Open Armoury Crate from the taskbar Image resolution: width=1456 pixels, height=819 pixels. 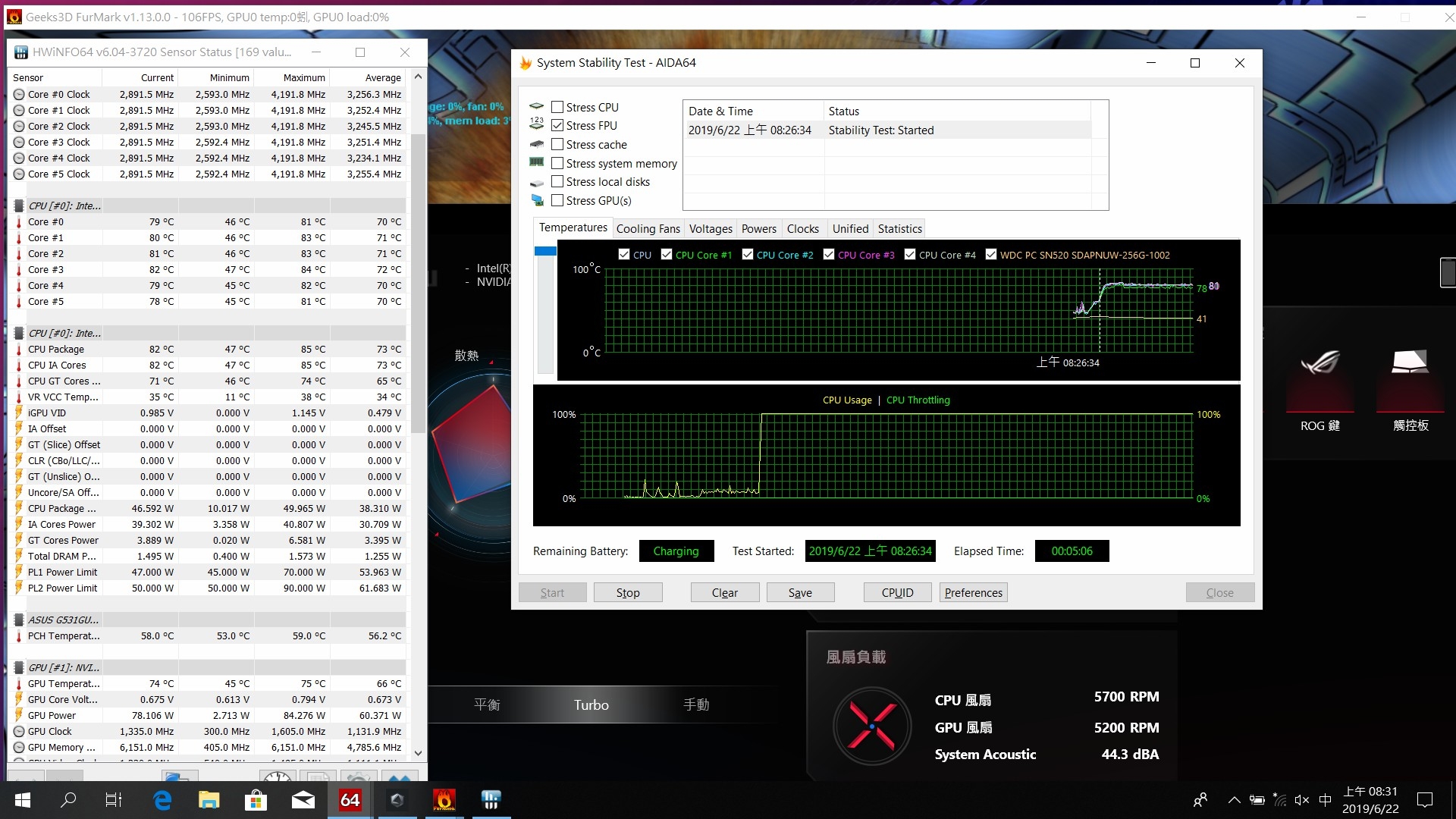point(397,800)
